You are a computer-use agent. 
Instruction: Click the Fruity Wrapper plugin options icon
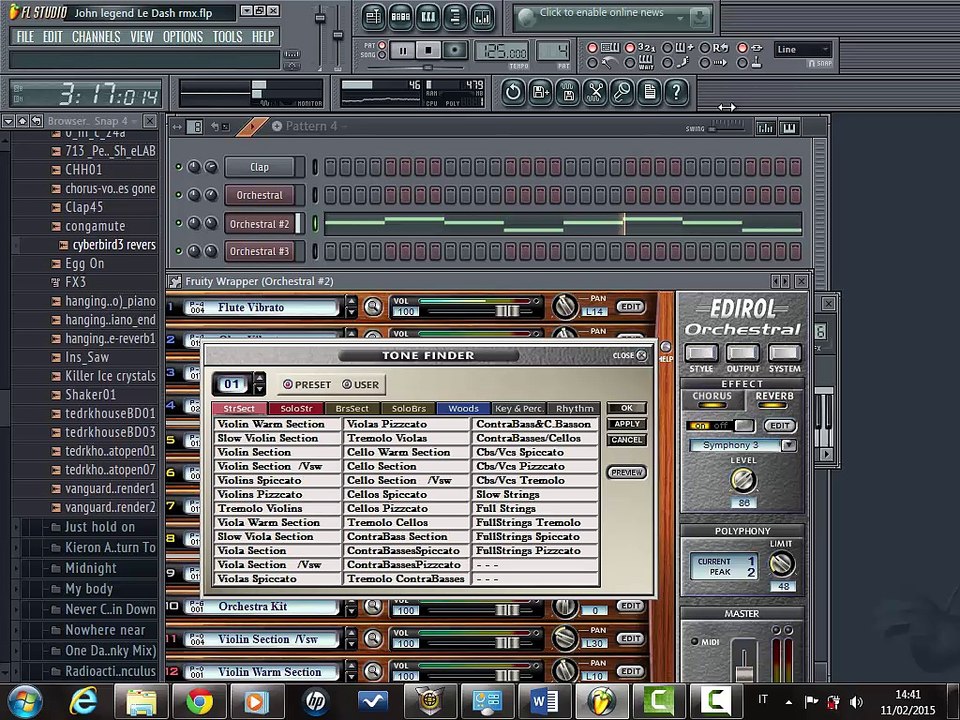coord(175,282)
